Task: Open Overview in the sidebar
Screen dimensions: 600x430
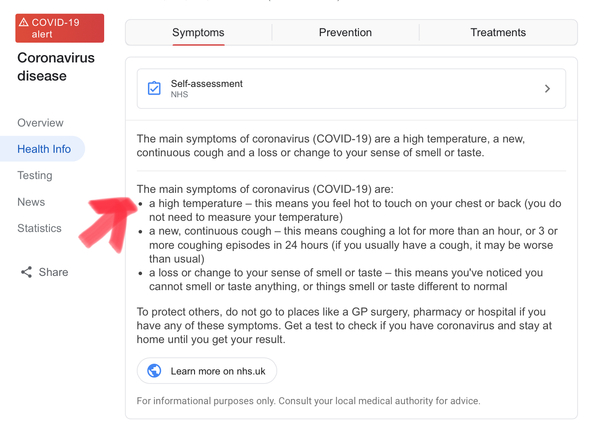Action: tap(40, 123)
